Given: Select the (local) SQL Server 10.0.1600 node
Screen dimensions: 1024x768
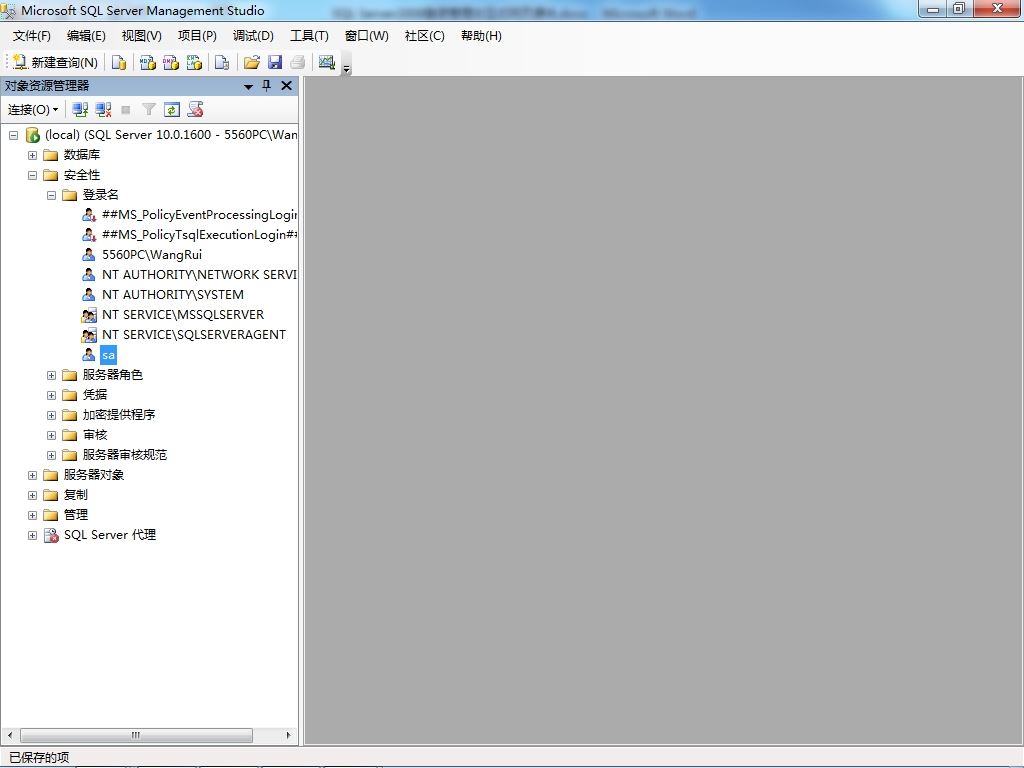Looking at the screenshot, I should point(171,135).
